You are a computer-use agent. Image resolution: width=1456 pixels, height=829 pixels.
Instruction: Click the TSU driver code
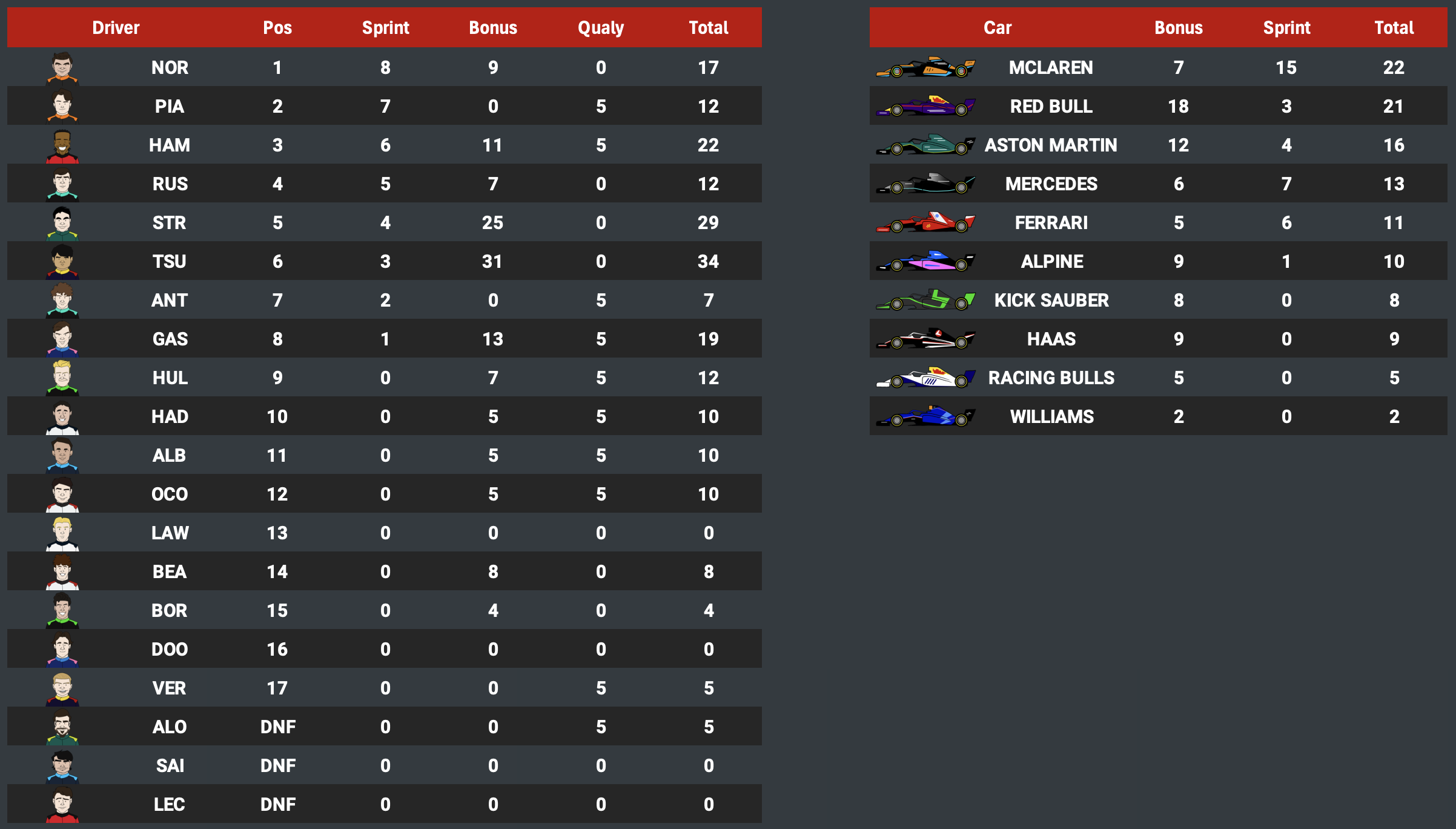(x=170, y=261)
